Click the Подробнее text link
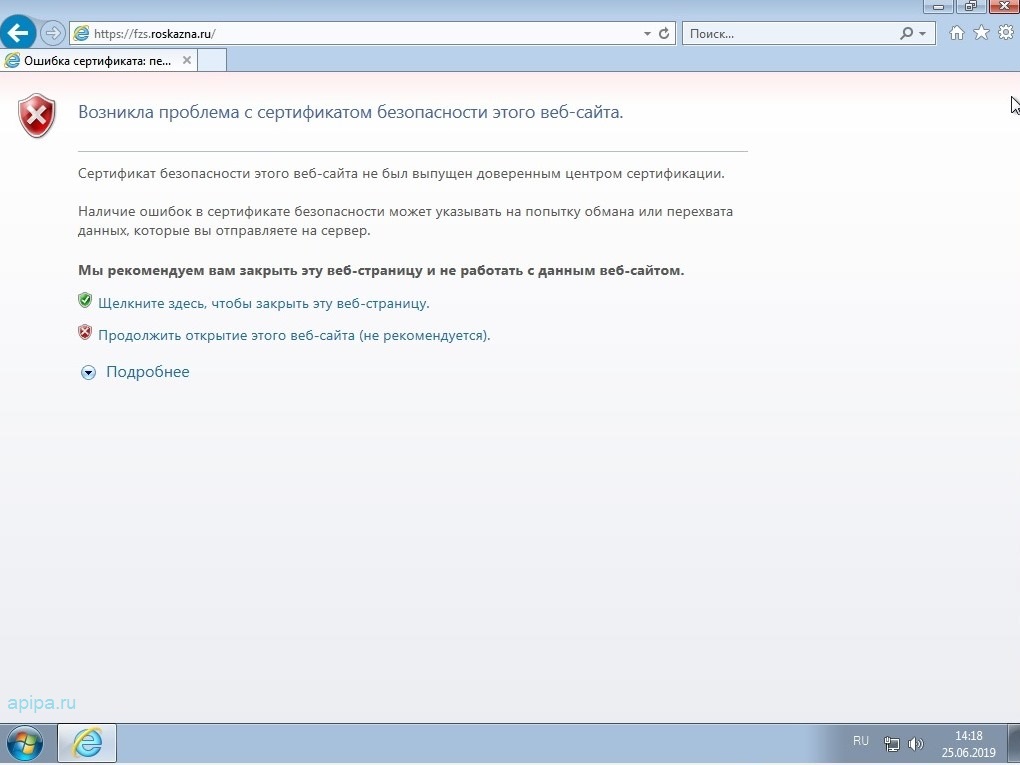The image size is (1020, 765). coord(148,372)
